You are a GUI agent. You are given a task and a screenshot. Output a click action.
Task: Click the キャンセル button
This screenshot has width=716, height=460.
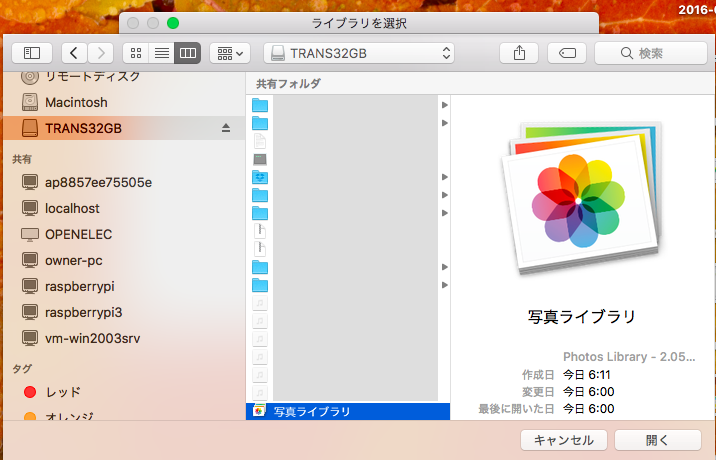coord(564,440)
